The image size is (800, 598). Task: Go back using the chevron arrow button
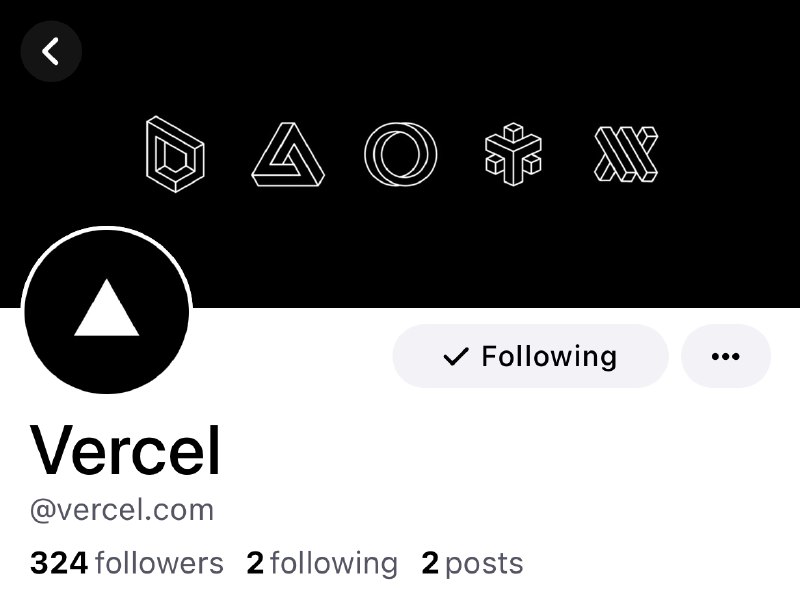tap(51, 51)
